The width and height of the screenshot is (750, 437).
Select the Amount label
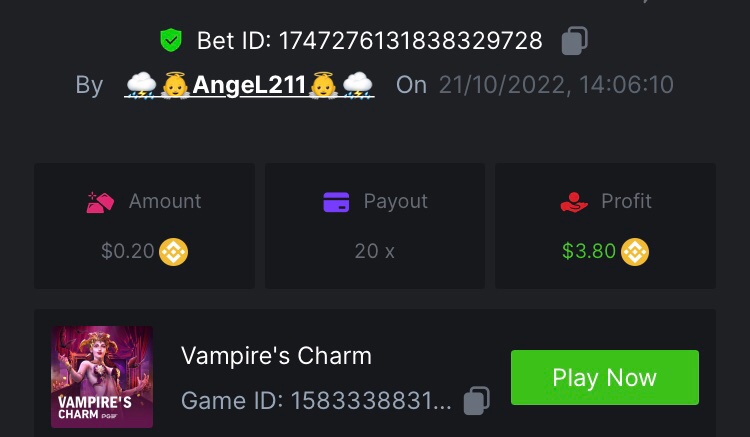point(165,201)
